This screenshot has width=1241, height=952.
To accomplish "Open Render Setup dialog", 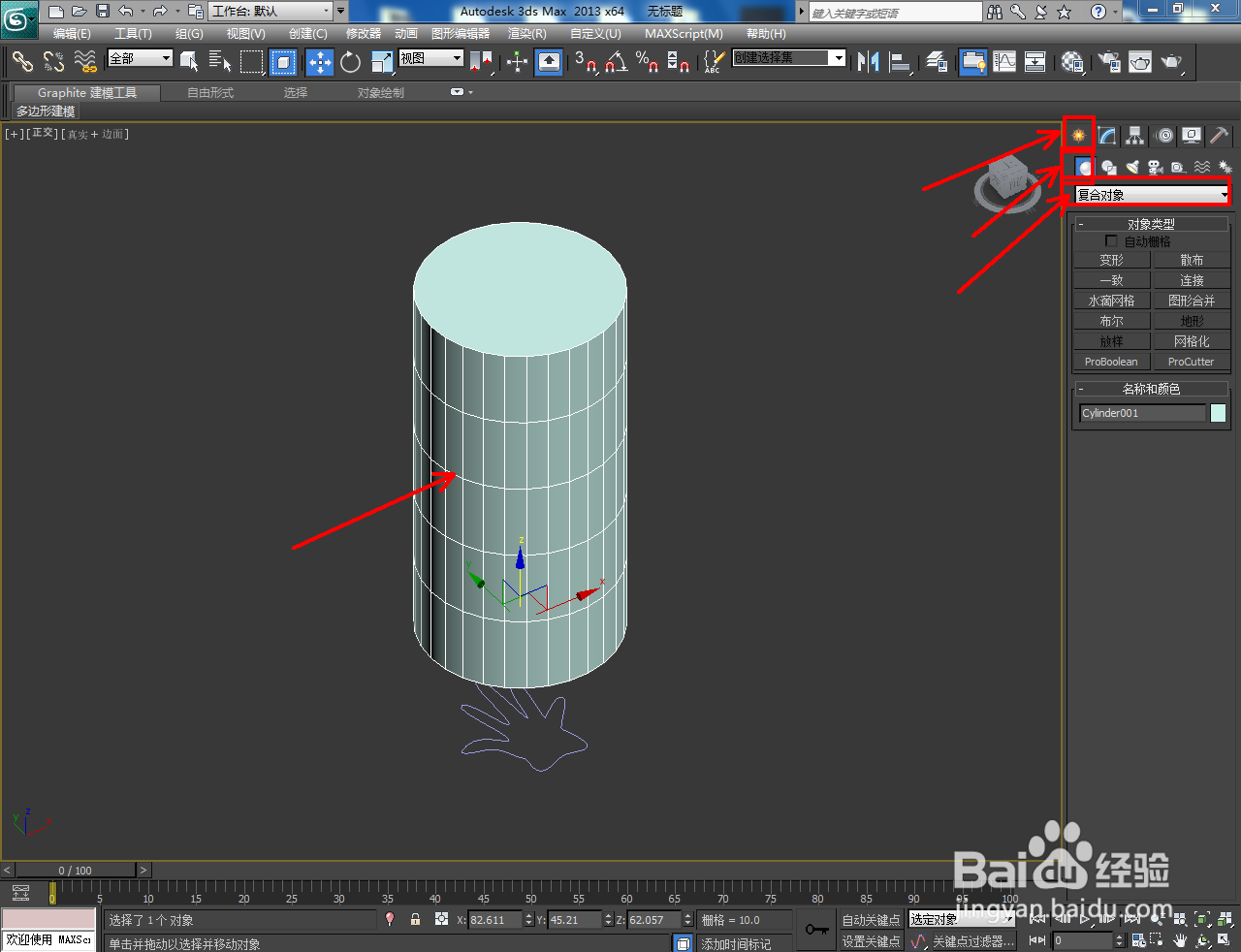I will coord(1109,62).
